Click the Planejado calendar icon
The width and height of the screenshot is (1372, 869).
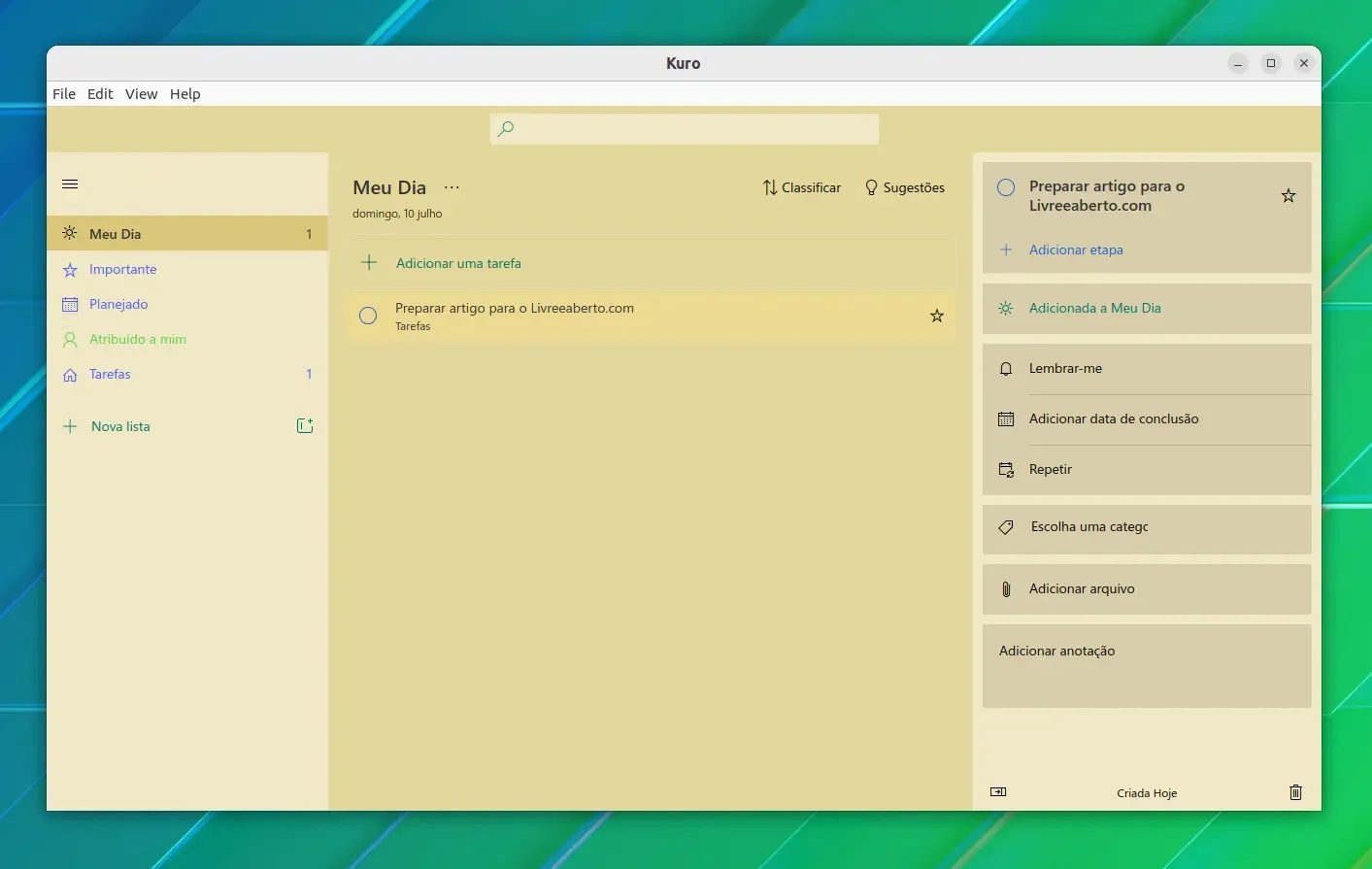70,305
